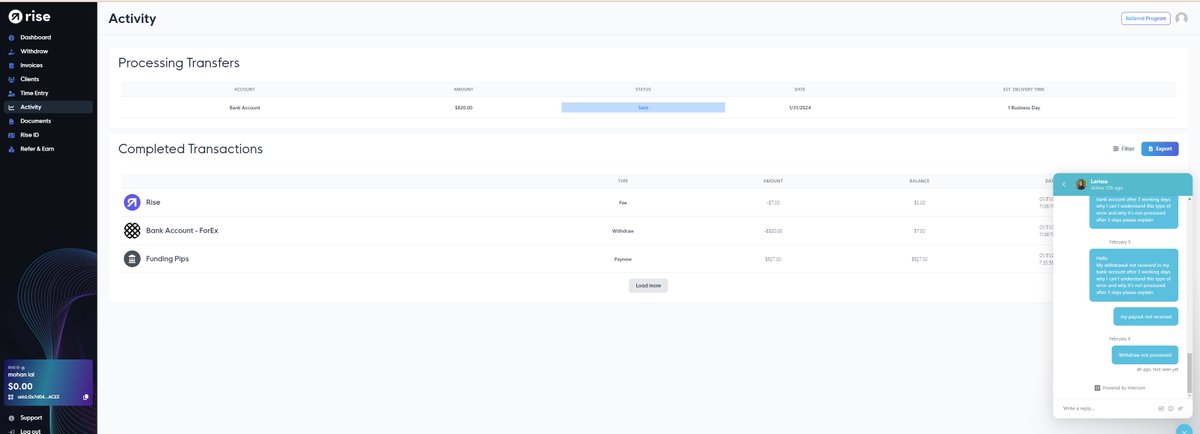
Task: Click the 'Withdraw' type in the ForEx row
Action: tap(623, 231)
